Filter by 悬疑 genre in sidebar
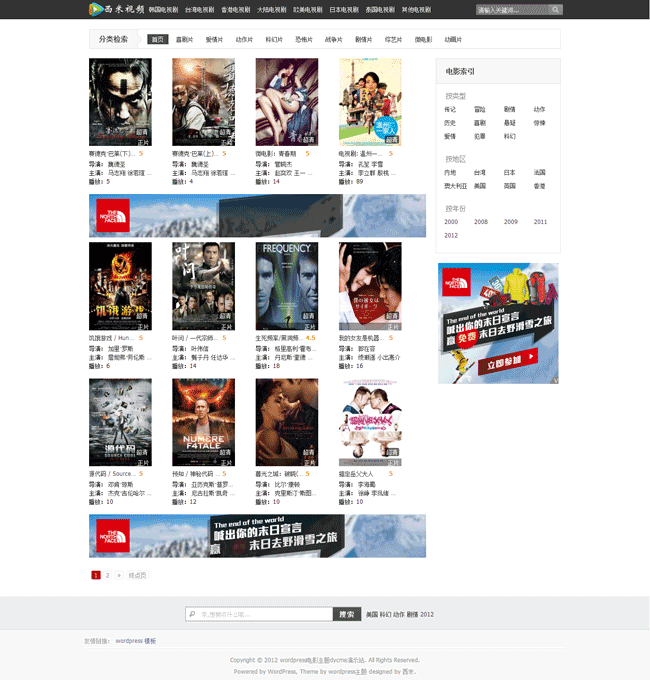This screenshot has width=650, height=680. tap(510, 123)
